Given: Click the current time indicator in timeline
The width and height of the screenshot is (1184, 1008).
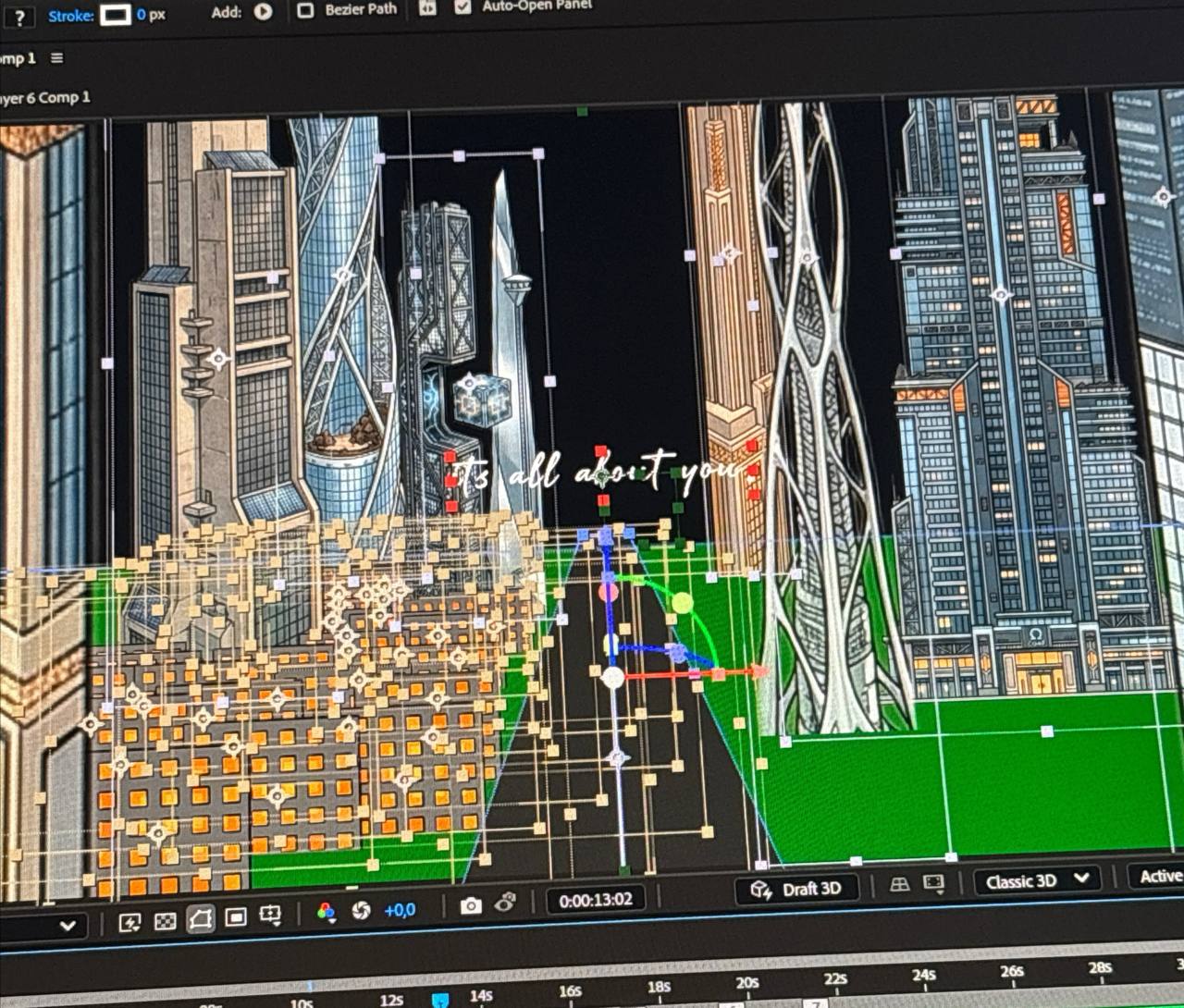Looking at the screenshot, I should coord(441,999).
